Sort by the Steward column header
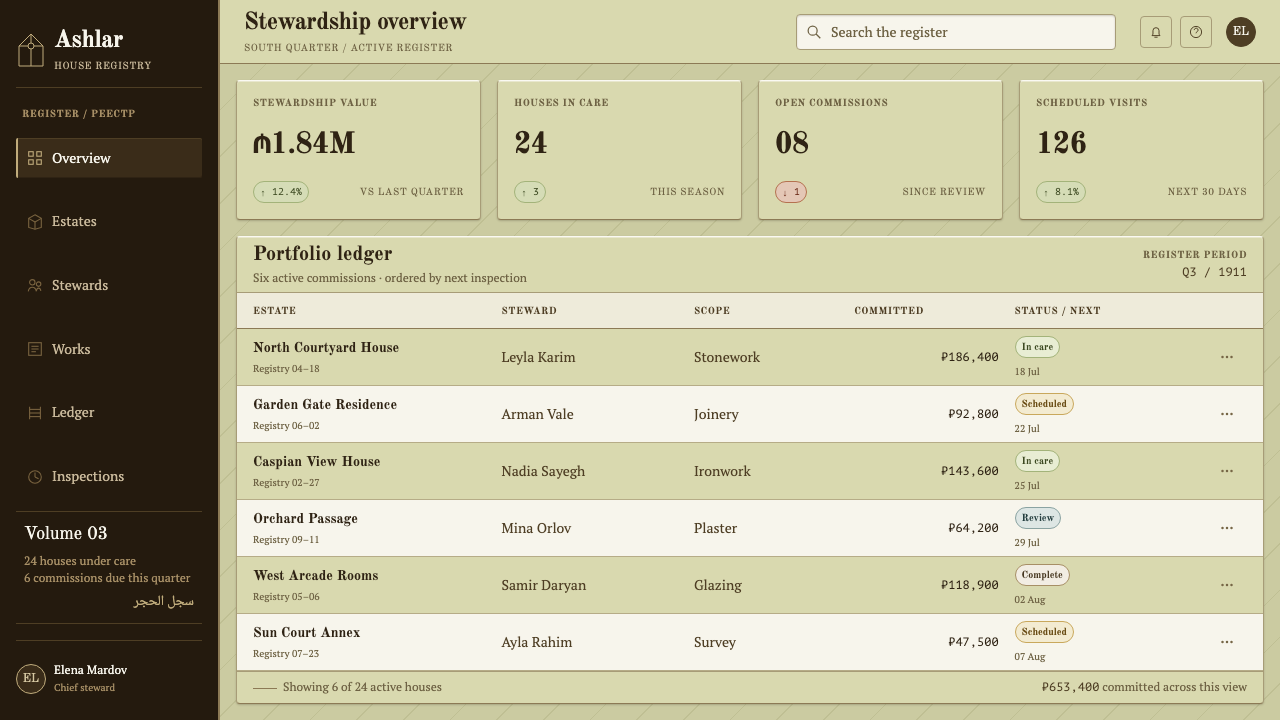1280x720 pixels. point(529,311)
